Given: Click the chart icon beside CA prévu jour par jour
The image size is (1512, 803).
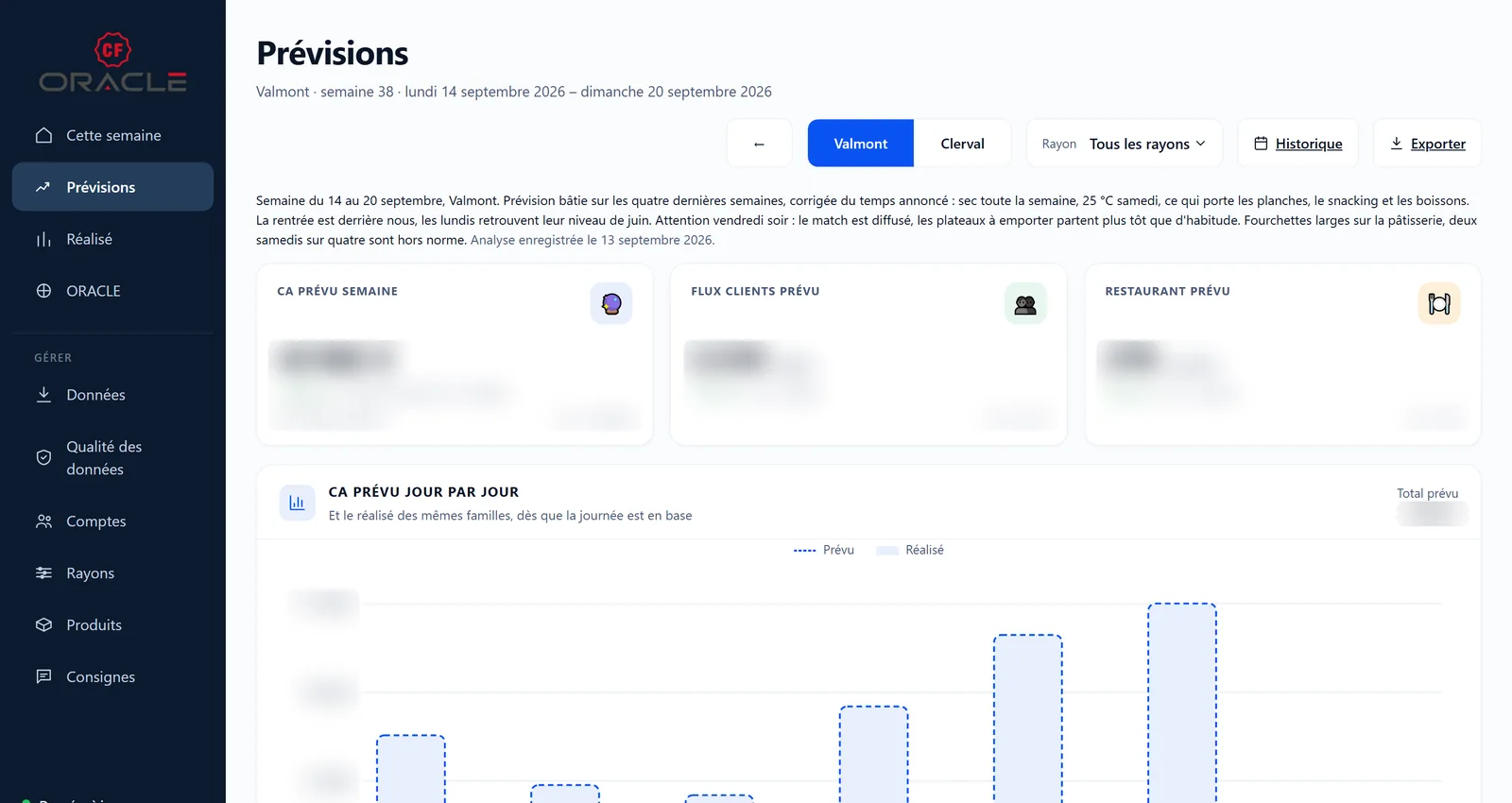Looking at the screenshot, I should (x=297, y=503).
